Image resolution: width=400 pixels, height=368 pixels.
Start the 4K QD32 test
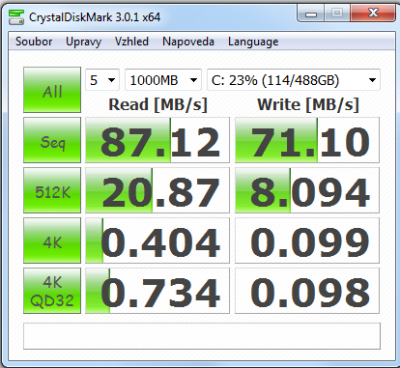click(x=52, y=291)
